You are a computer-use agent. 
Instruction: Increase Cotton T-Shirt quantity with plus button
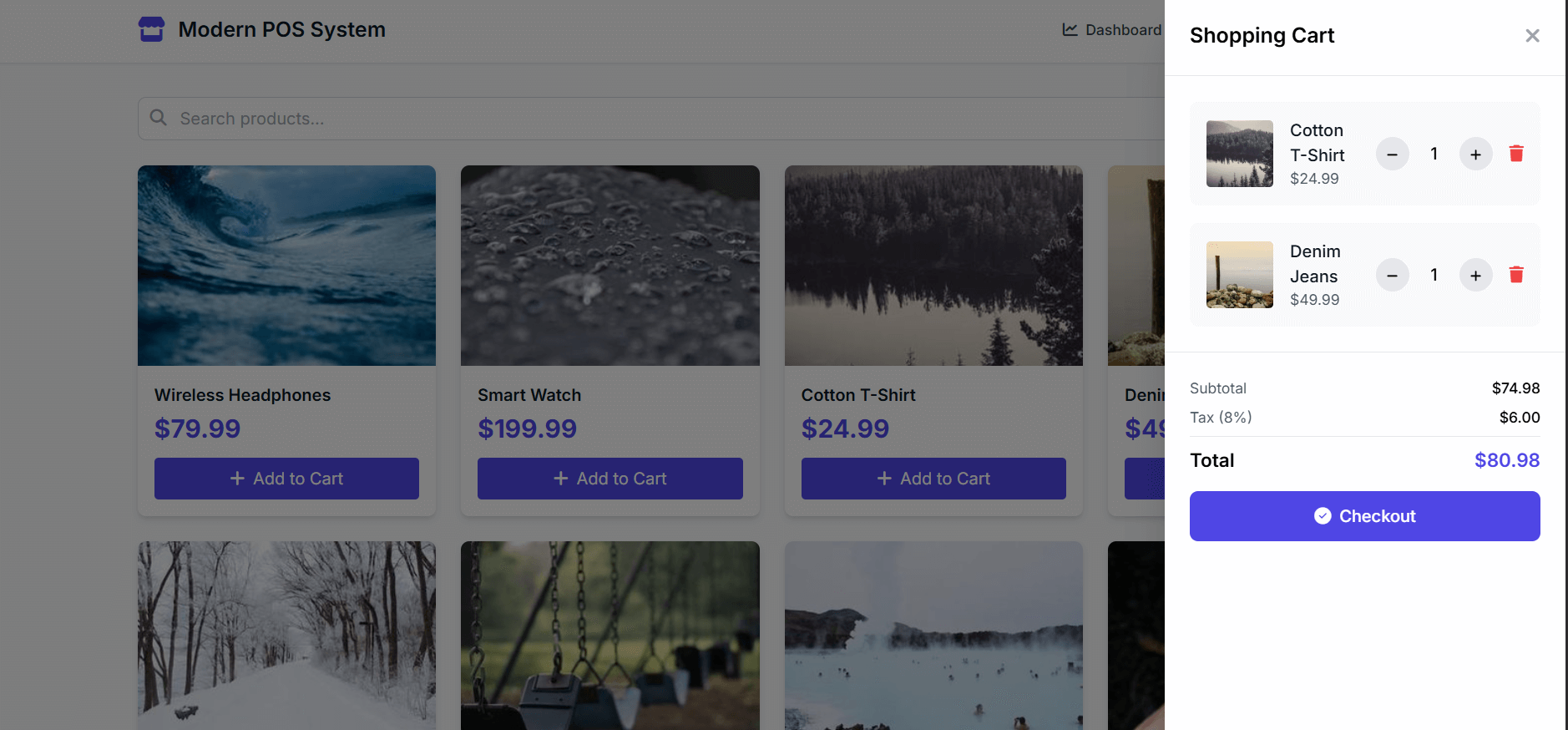pyautogui.click(x=1475, y=155)
